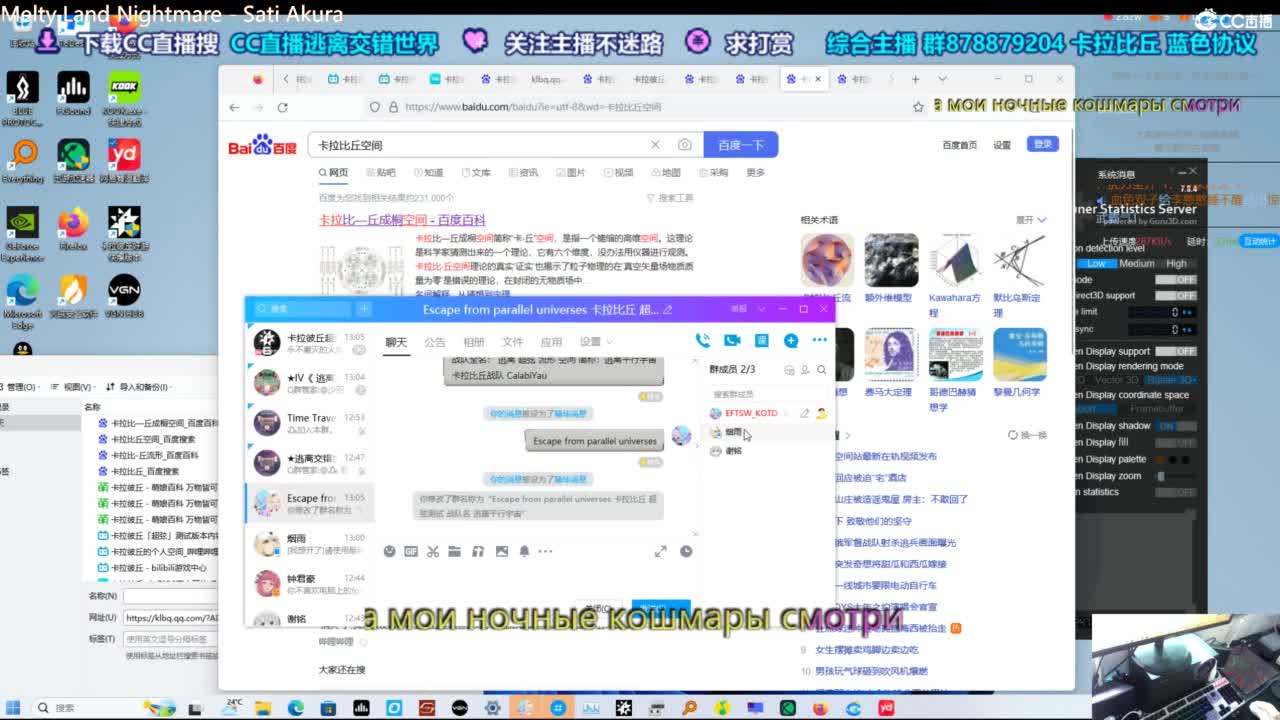Open a new Firefox tab with plus button
This screenshot has height=720, width=1280.
(x=915, y=79)
